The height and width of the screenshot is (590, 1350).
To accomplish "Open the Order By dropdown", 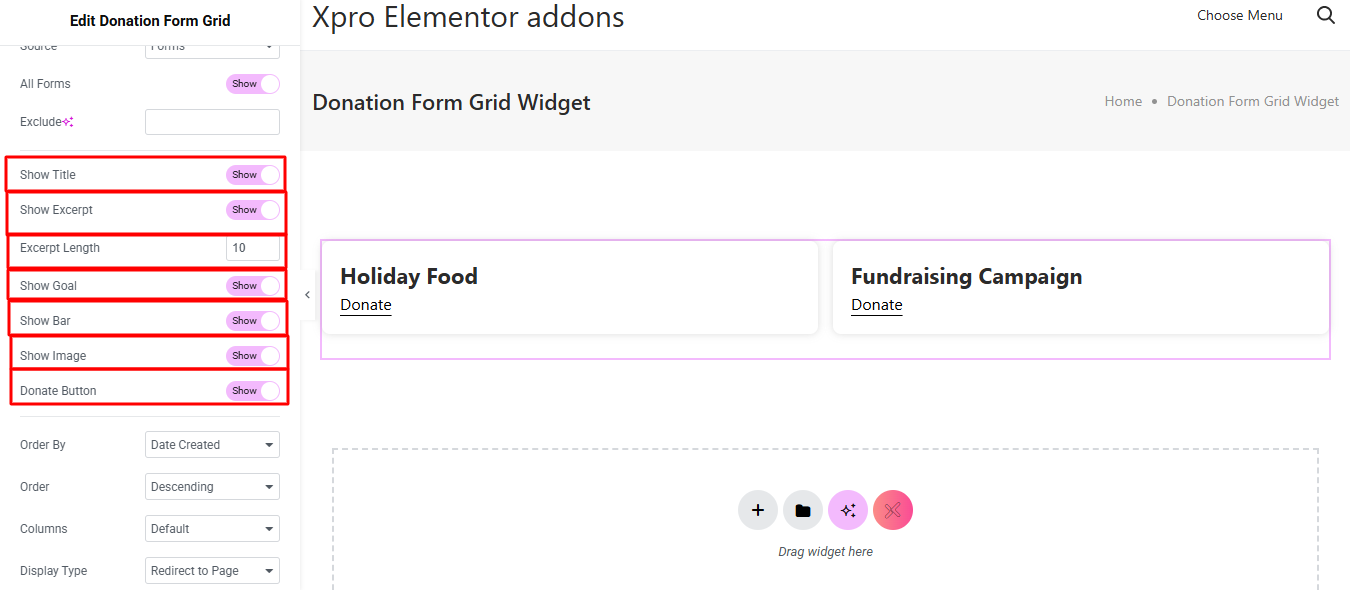I will (212, 445).
